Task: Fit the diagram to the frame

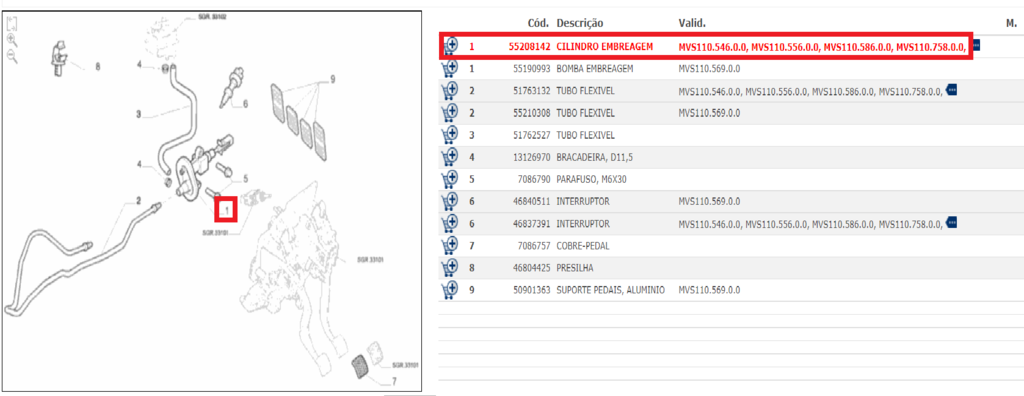Action: (x=12, y=25)
